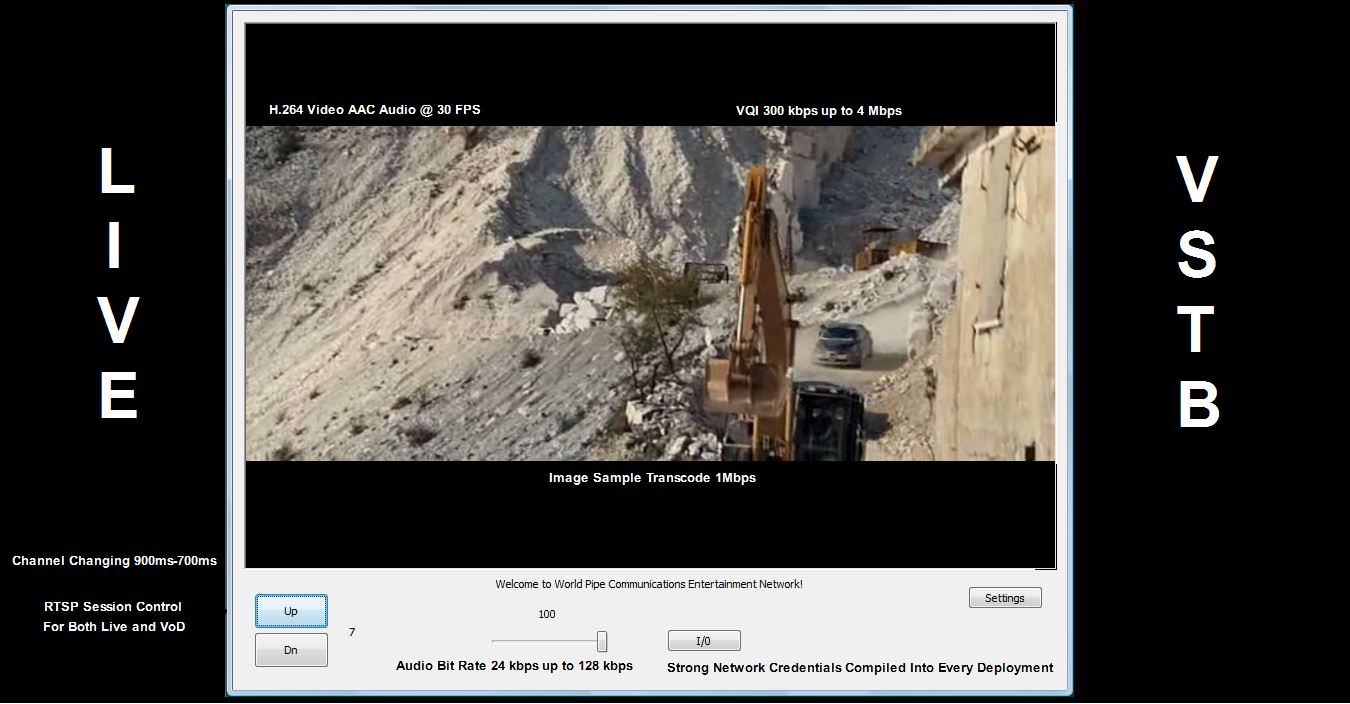Click the car on the quarry road

[x=843, y=343]
